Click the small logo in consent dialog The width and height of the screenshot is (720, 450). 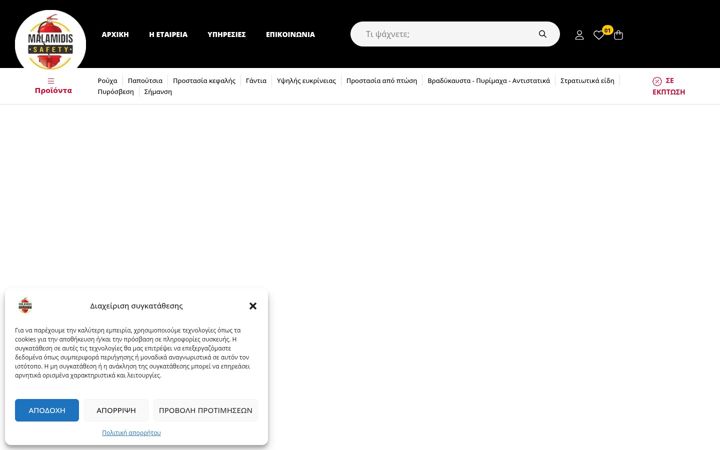(x=25, y=305)
